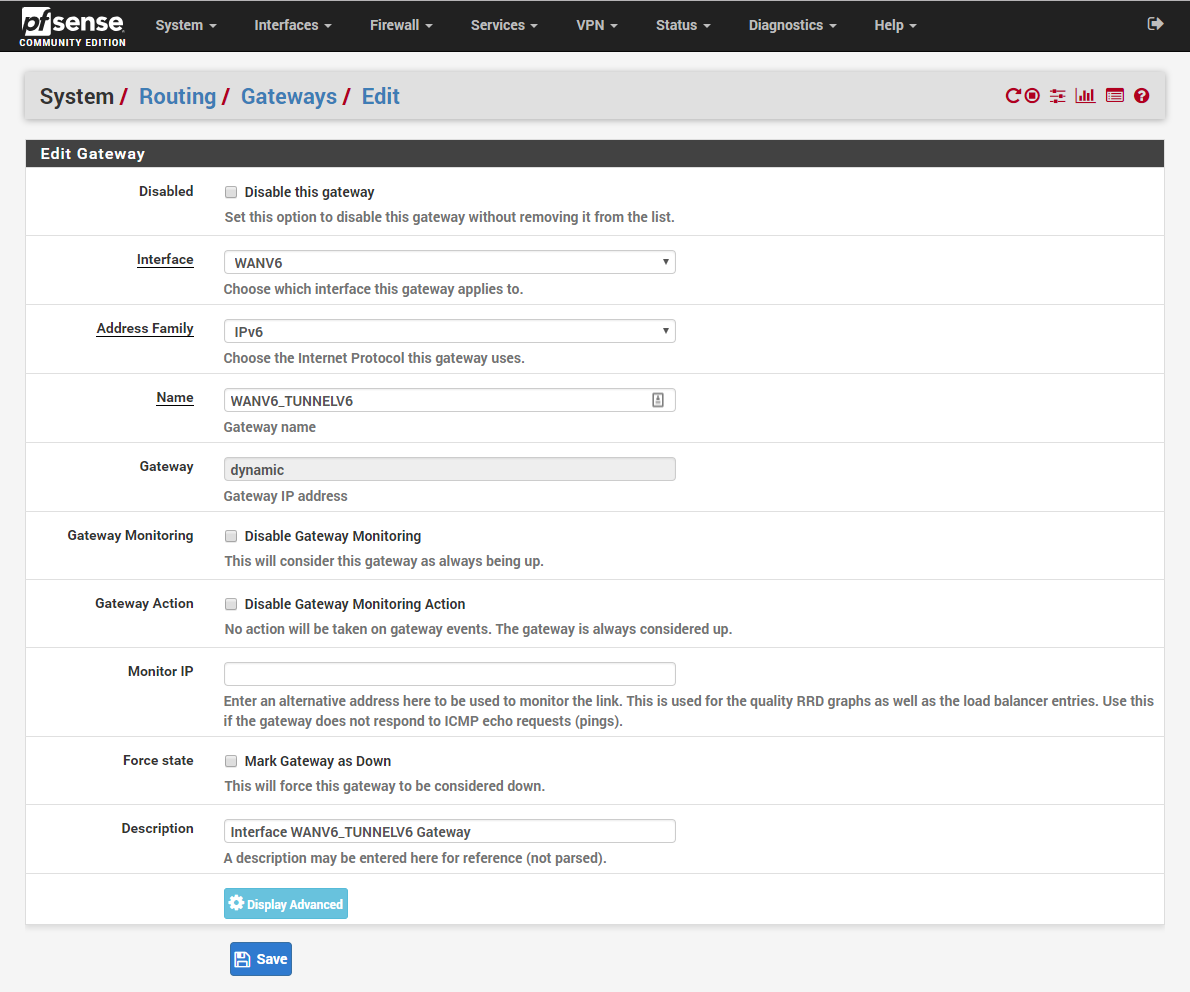1190x992 pixels.
Task: Open the Interface dropdown showing WANV6
Action: coord(449,262)
